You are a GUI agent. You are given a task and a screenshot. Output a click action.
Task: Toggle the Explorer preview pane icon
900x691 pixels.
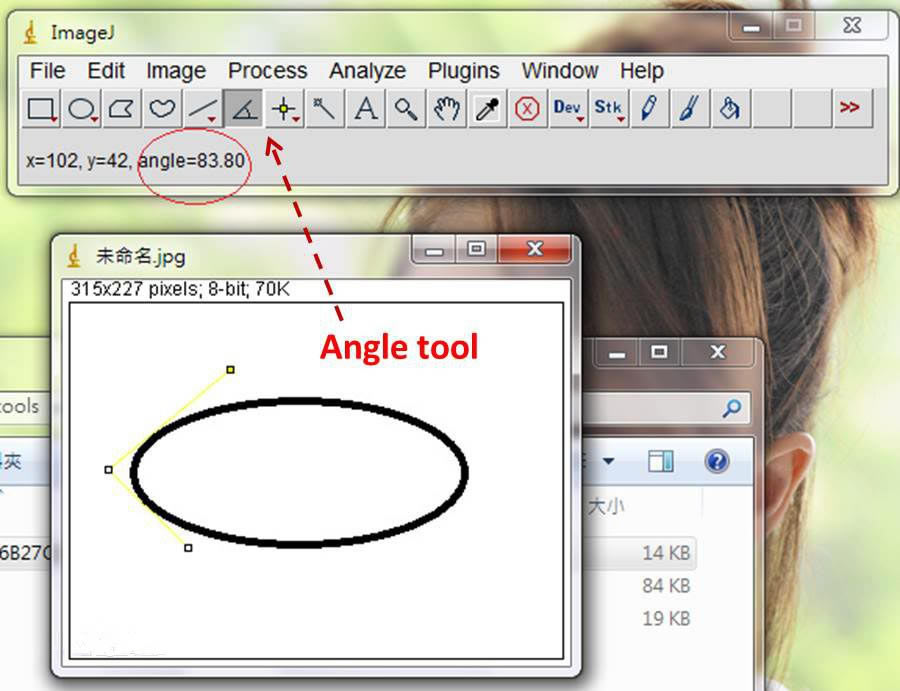(x=661, y=461)
